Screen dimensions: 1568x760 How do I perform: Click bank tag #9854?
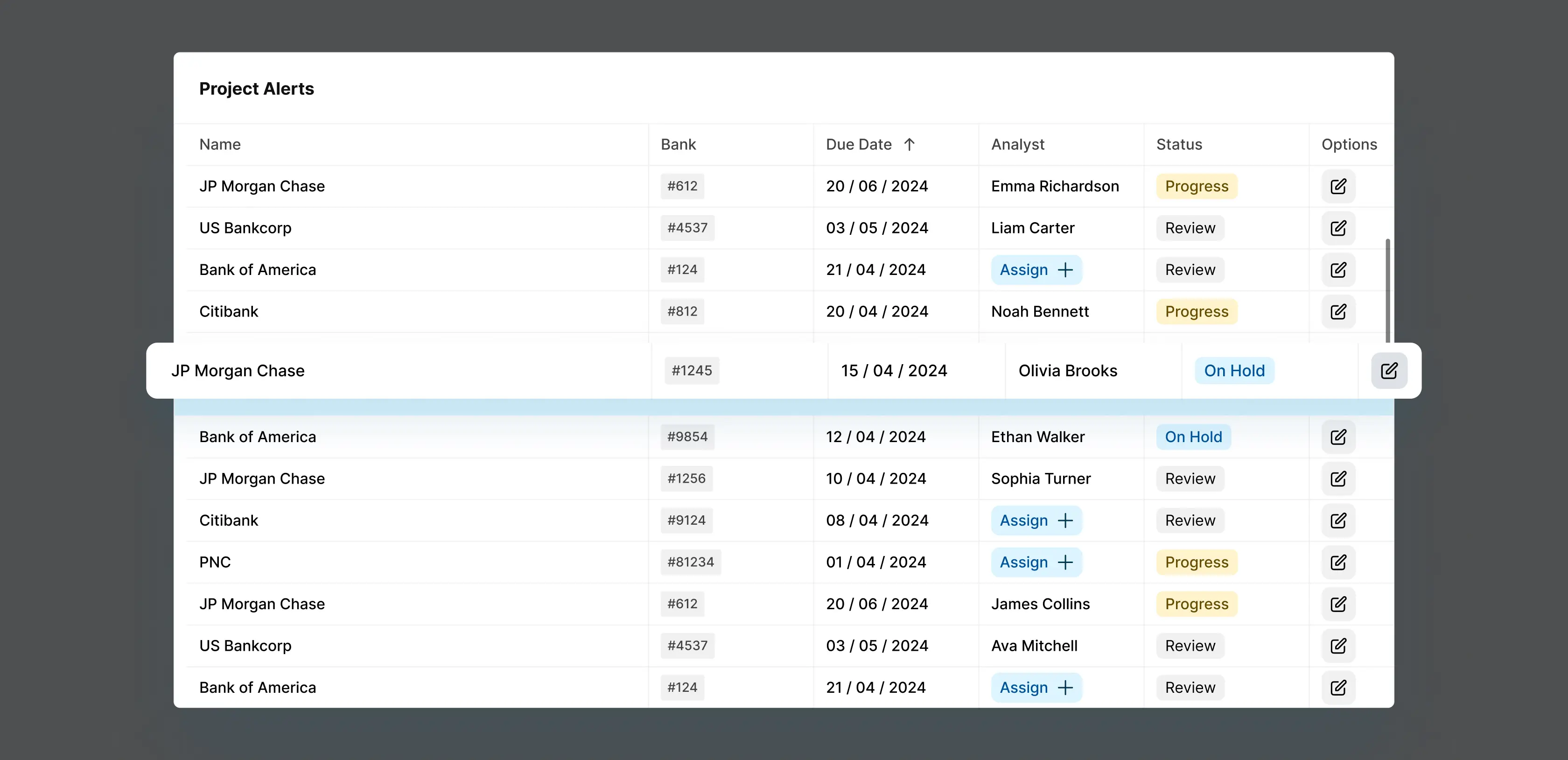[x=687, y=437]
